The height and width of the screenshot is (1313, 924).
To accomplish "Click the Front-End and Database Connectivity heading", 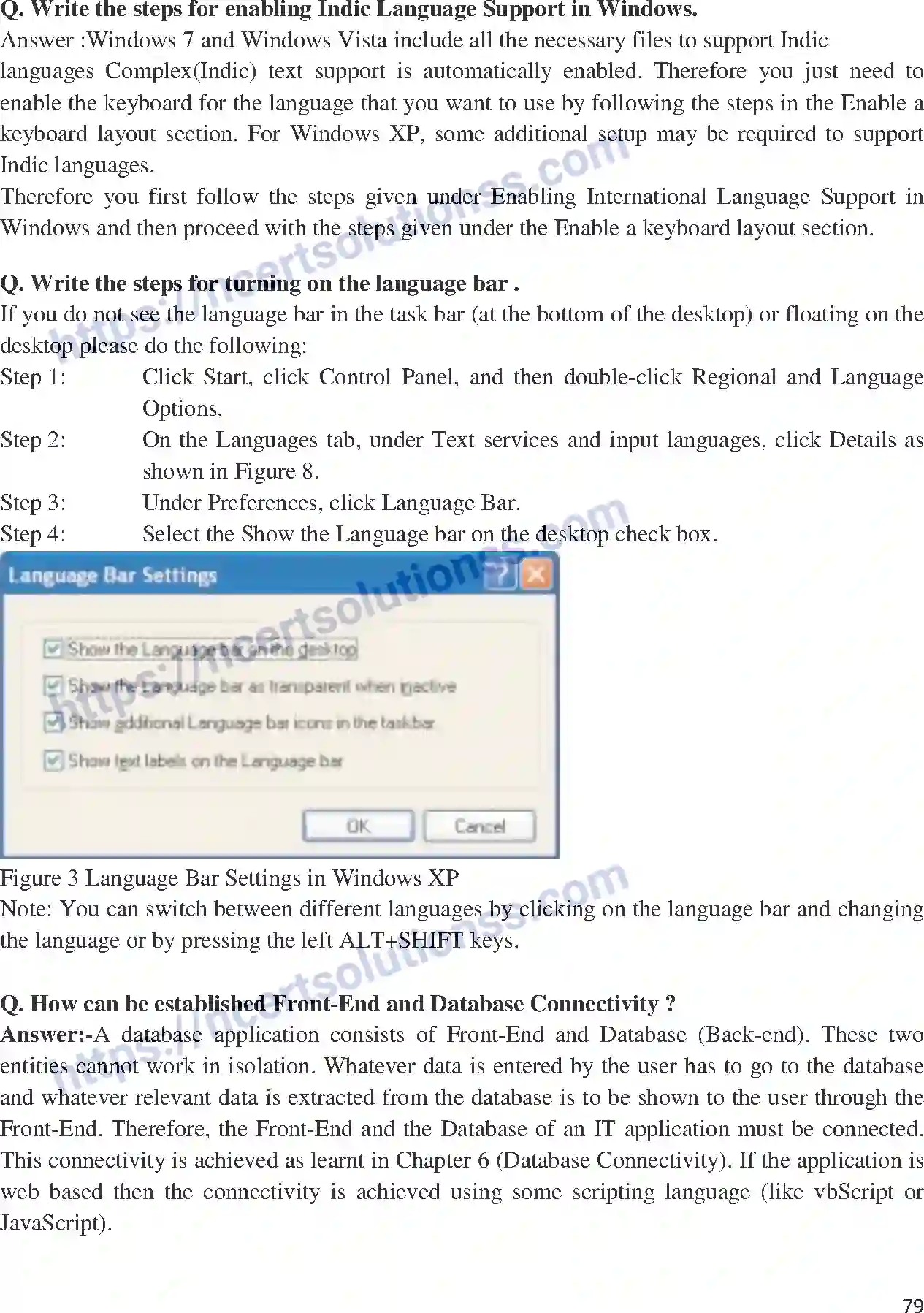I will [337, 1003].
